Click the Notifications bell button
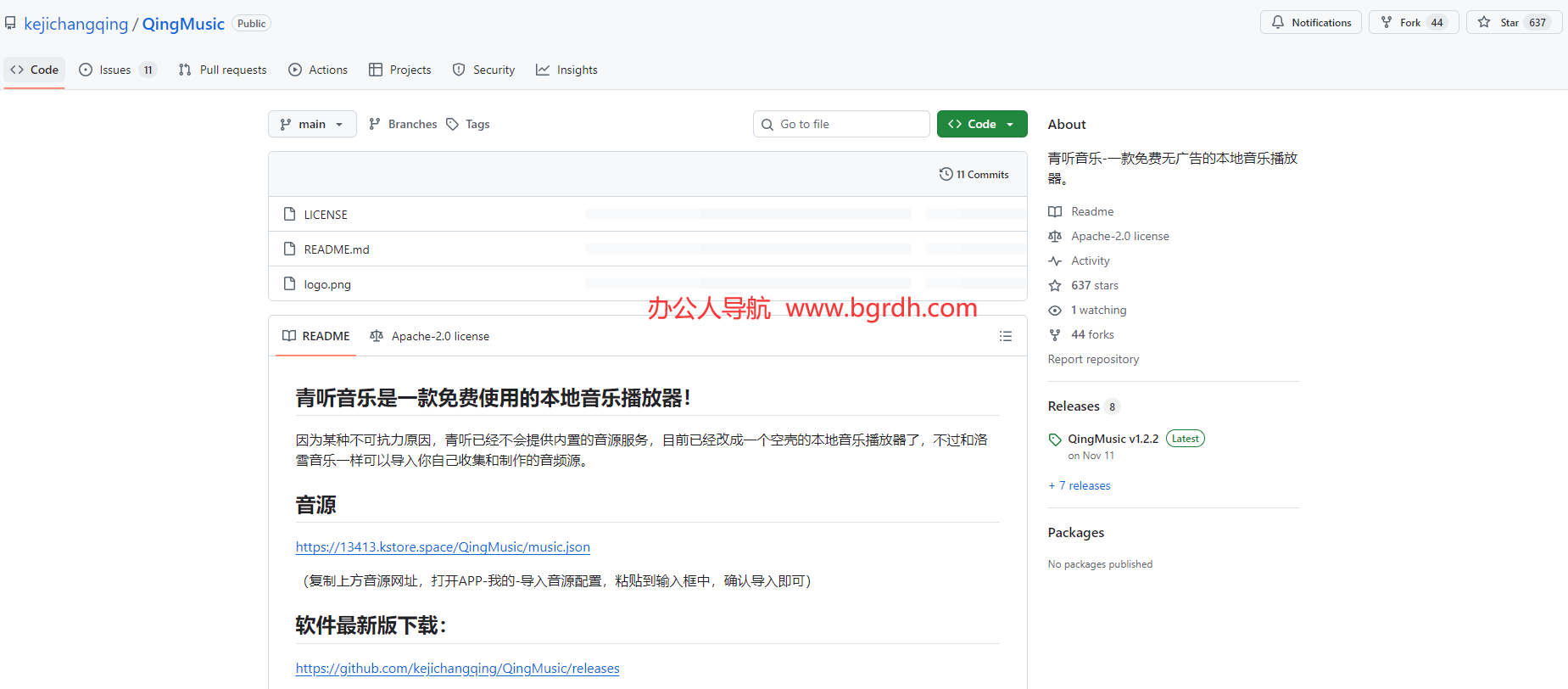The height and width of the screenshot is (689, 1568). click(1311, 22)
